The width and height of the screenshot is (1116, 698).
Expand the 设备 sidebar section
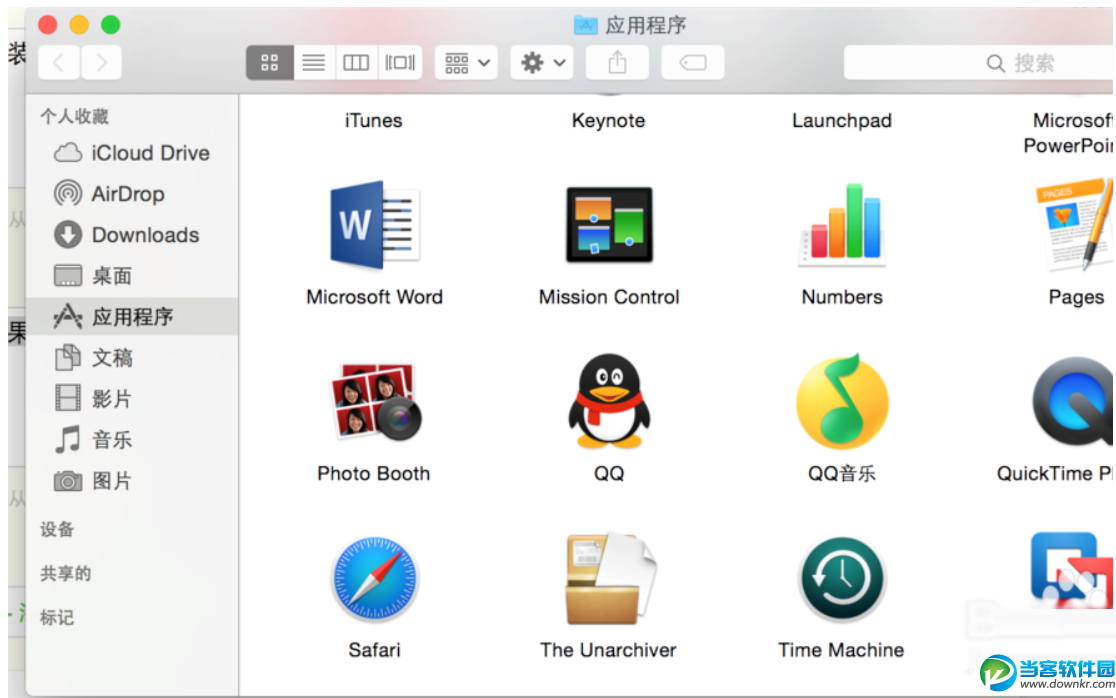(57, 529)
